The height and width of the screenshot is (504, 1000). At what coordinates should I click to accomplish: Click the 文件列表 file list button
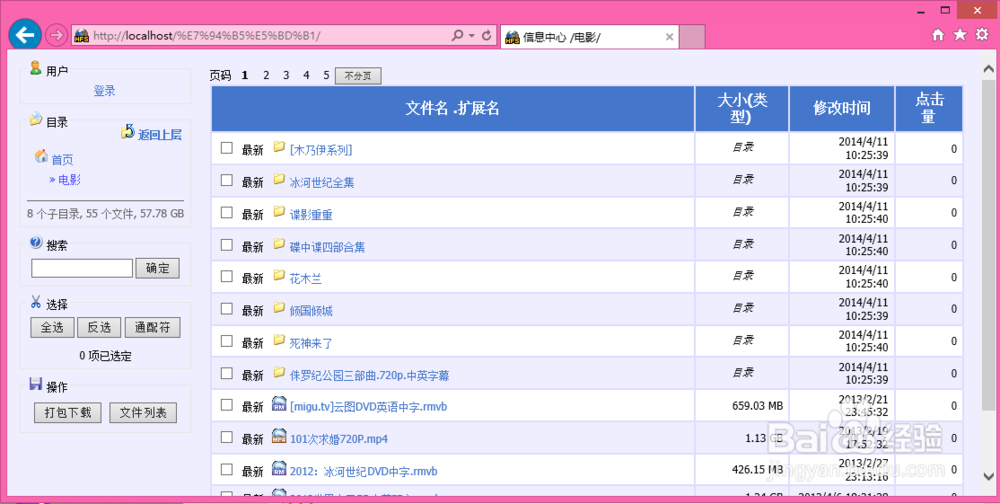pos(143,413)
